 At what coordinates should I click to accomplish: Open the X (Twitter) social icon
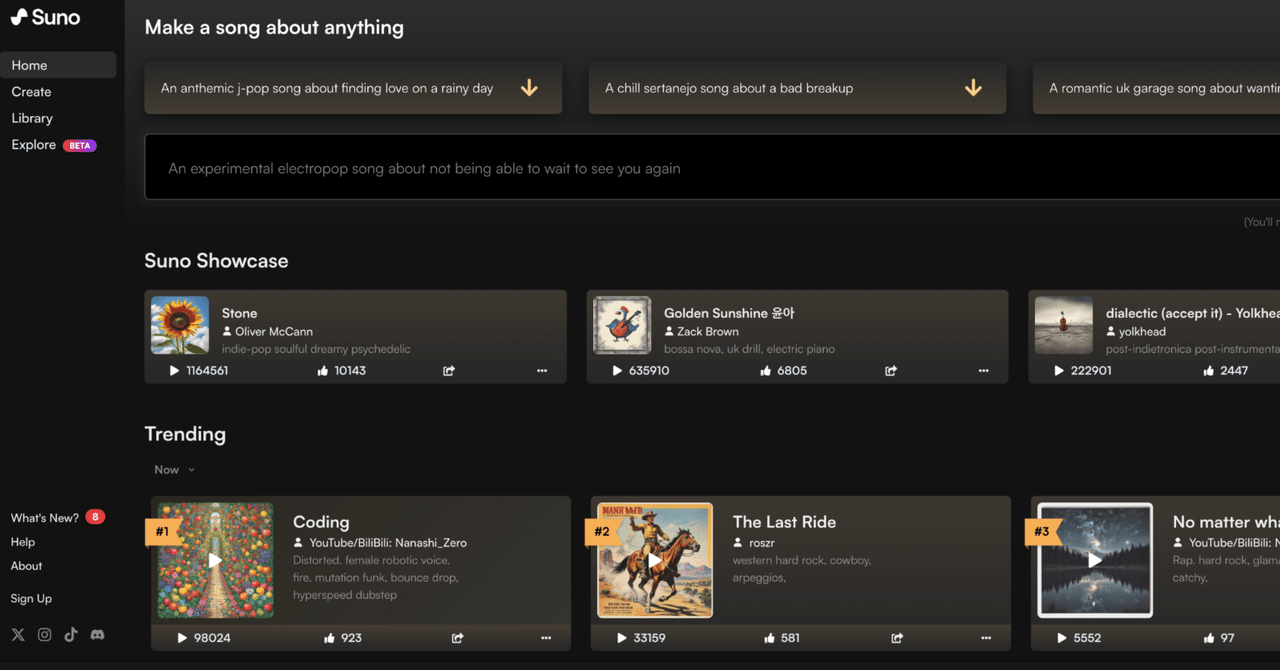tap(18, 635)
